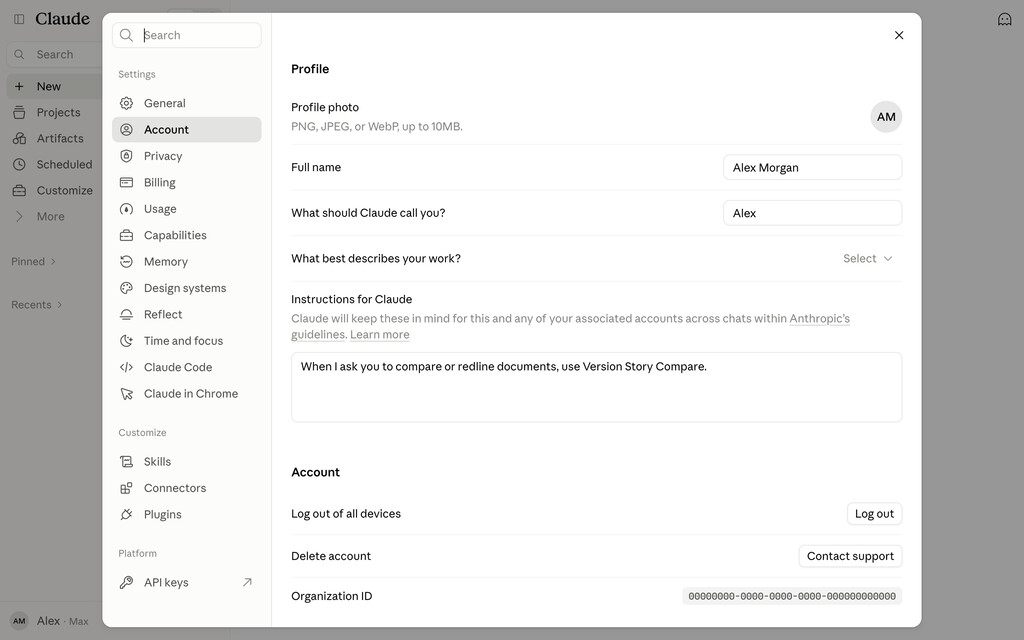Screen dimensions: 1024x640
Task: Open Projects in the main sidebar
Action: (x=55, y=112)
